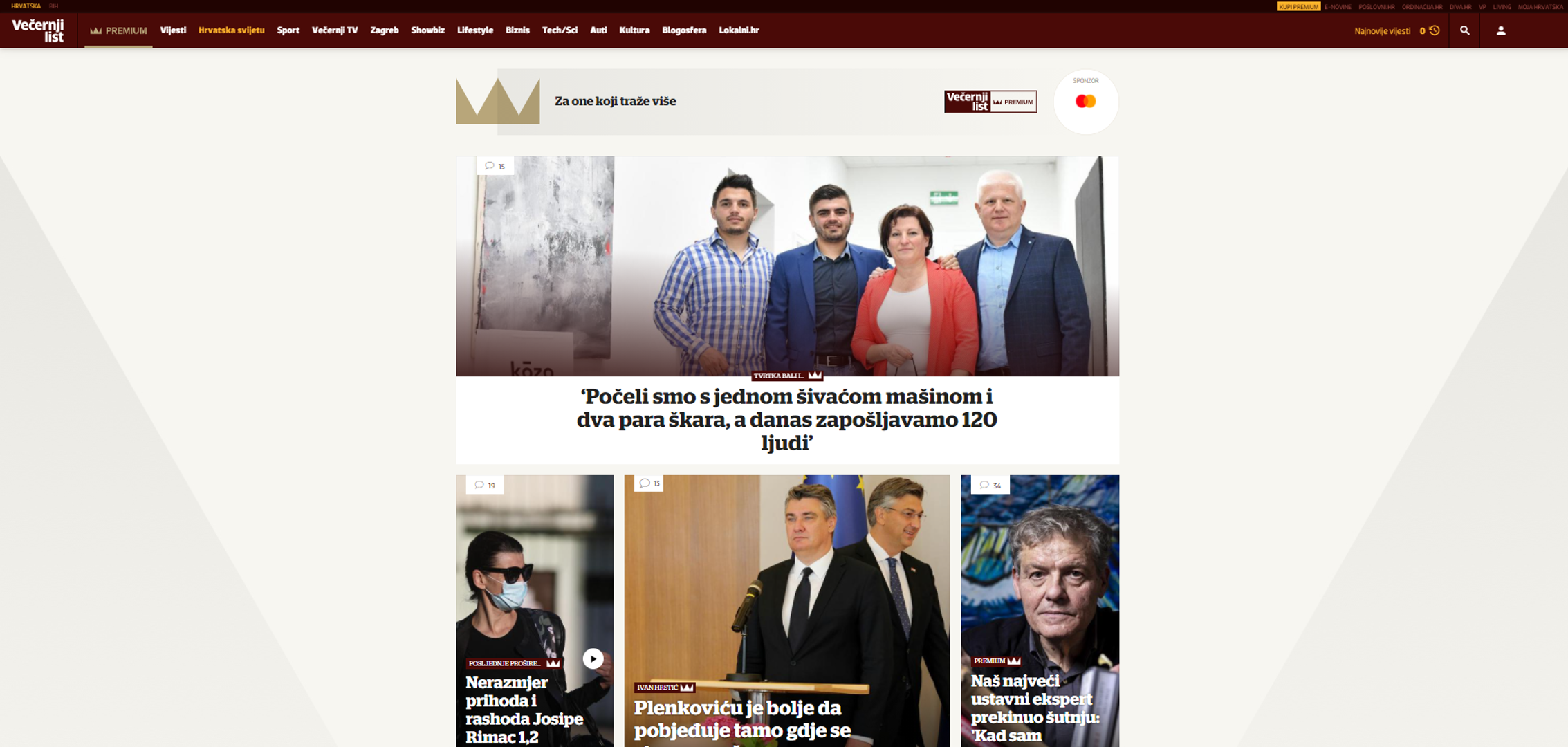Screen dimensions: 1568x747
Task: Open comments bubble on main headline article
Action: pyautogui.click(x=495, y=166)
